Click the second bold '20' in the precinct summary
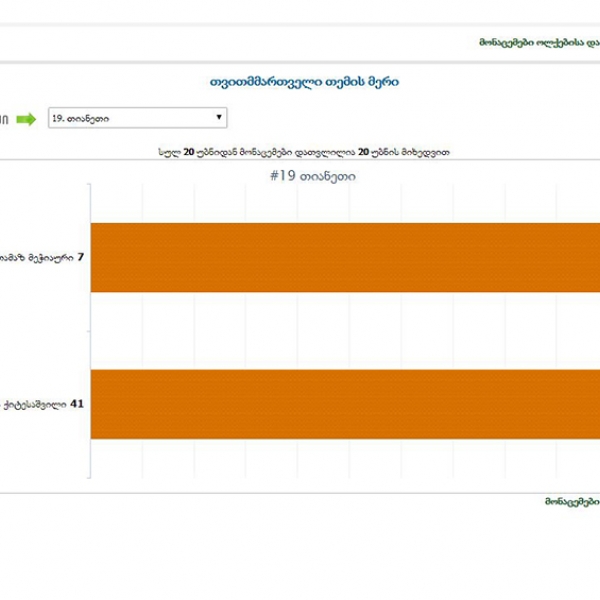Viewport: 600px width, 600px height. [x=366, y=152]
